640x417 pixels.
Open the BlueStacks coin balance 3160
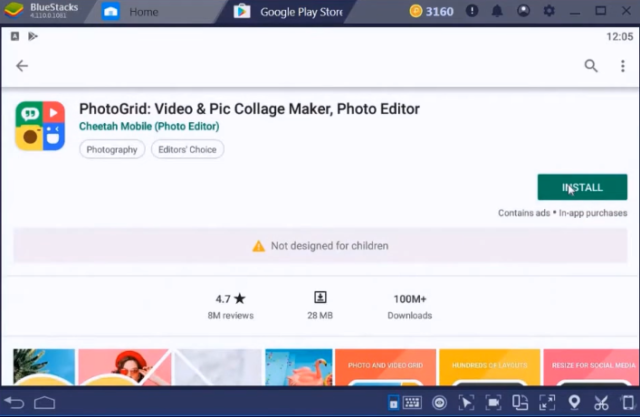(431, 11)
